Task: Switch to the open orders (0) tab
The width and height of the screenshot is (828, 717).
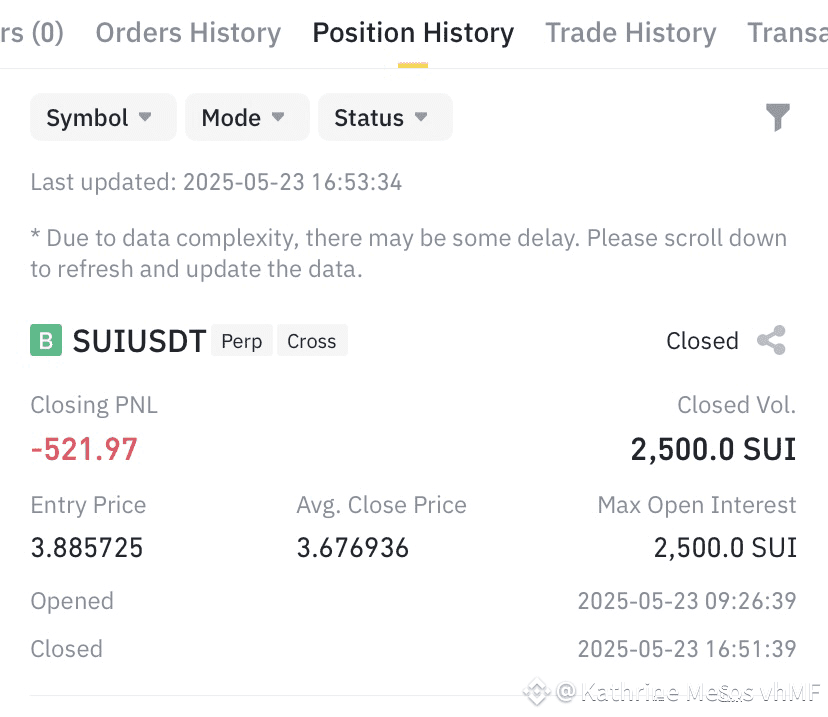Action: tap(32, 33)
